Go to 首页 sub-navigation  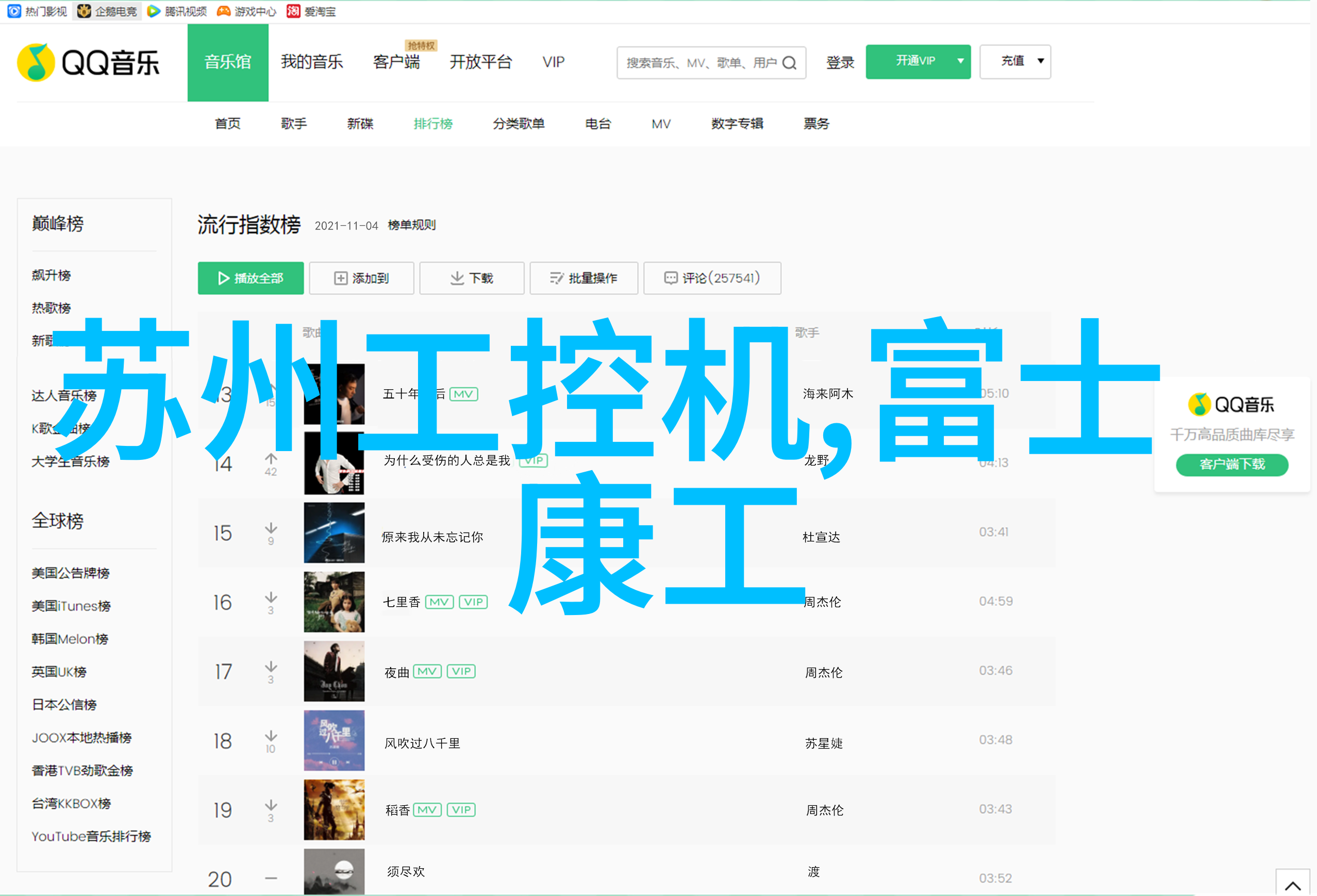(x=228, y=124)
